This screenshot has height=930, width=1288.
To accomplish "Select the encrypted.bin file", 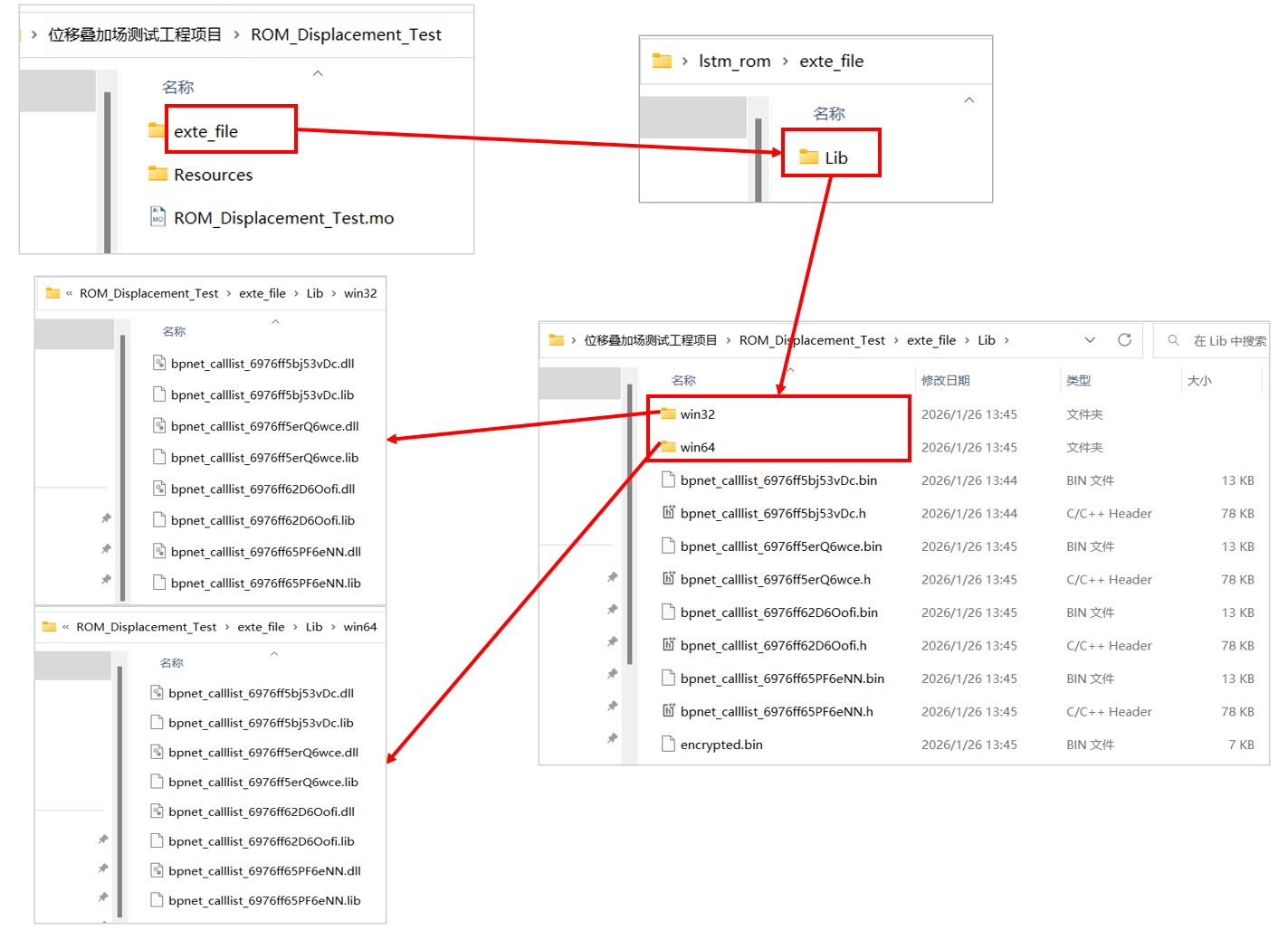I will (720, 745).
